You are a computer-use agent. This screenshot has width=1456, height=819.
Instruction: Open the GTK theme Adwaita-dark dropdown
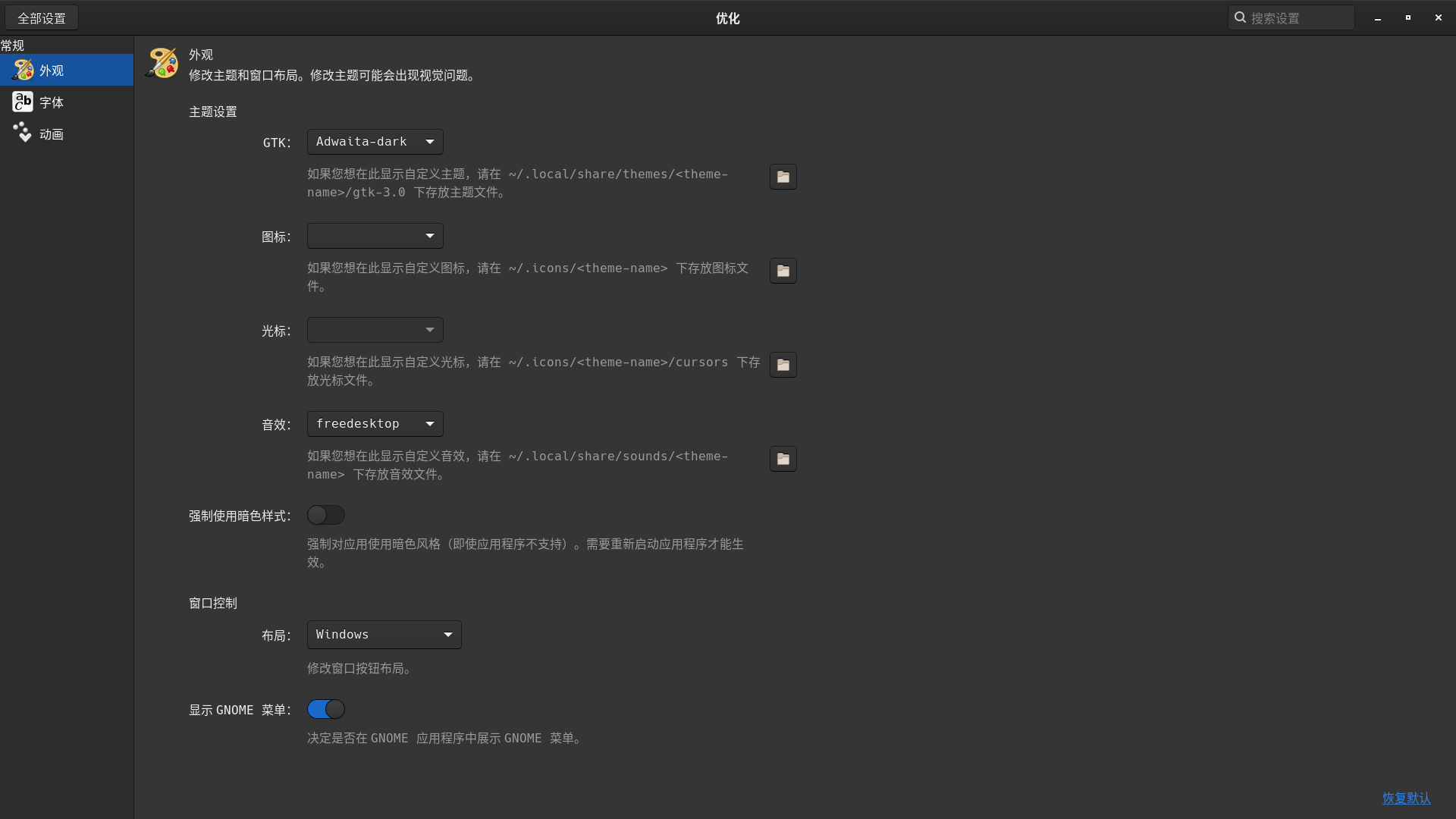(375, 142)
